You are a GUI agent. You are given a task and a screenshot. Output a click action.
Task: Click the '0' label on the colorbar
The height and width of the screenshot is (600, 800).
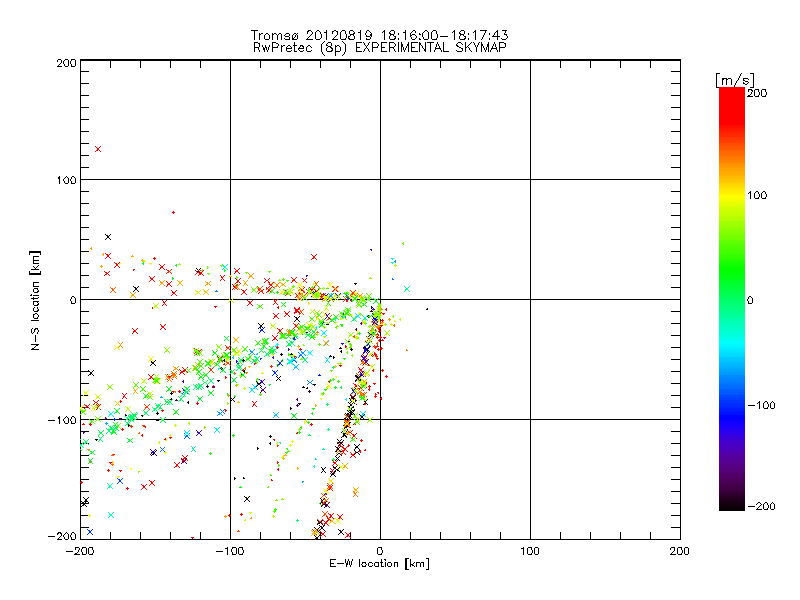click(x=750, y=301)
